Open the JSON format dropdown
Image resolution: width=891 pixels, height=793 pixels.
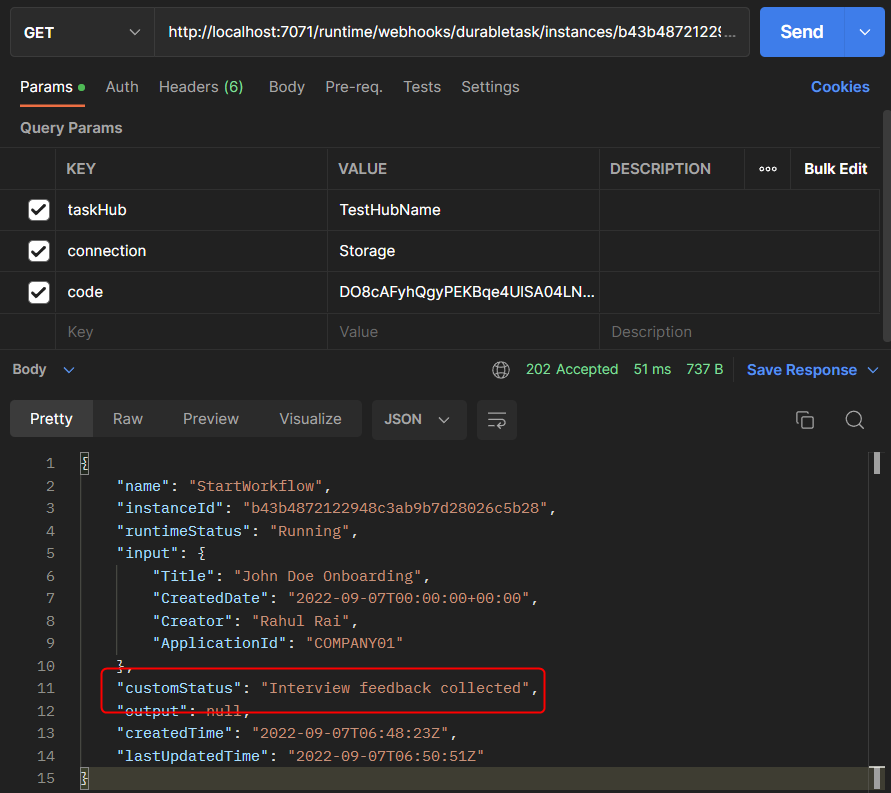click(419, 420)
